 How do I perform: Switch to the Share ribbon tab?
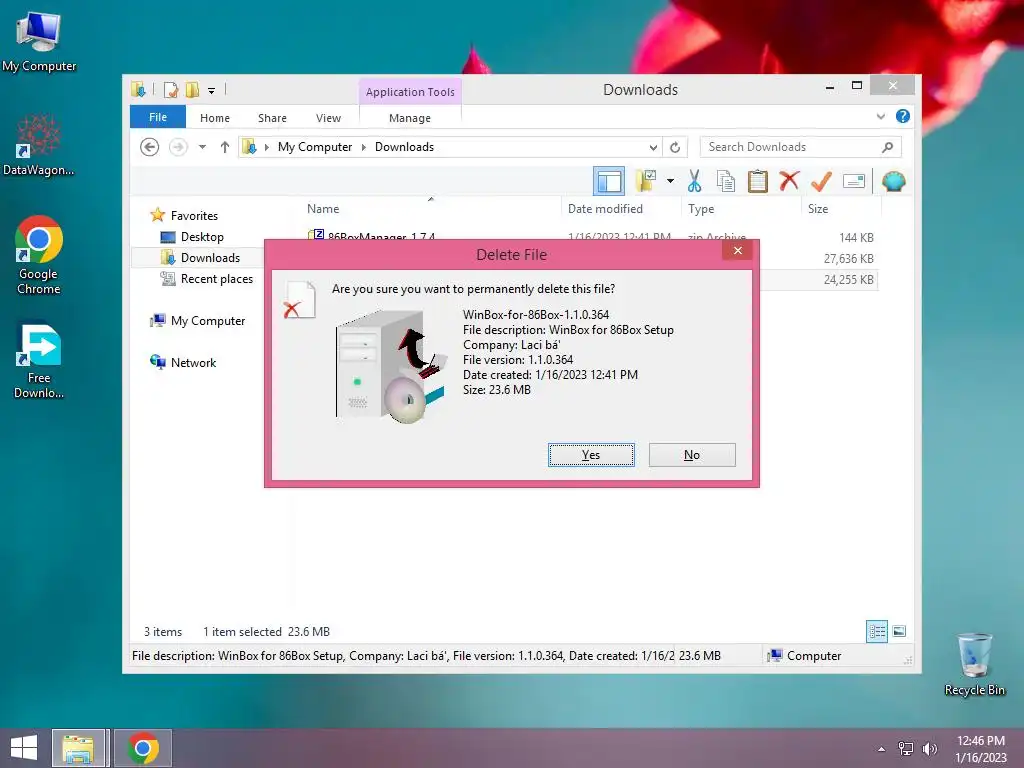(x=272, y=118)
